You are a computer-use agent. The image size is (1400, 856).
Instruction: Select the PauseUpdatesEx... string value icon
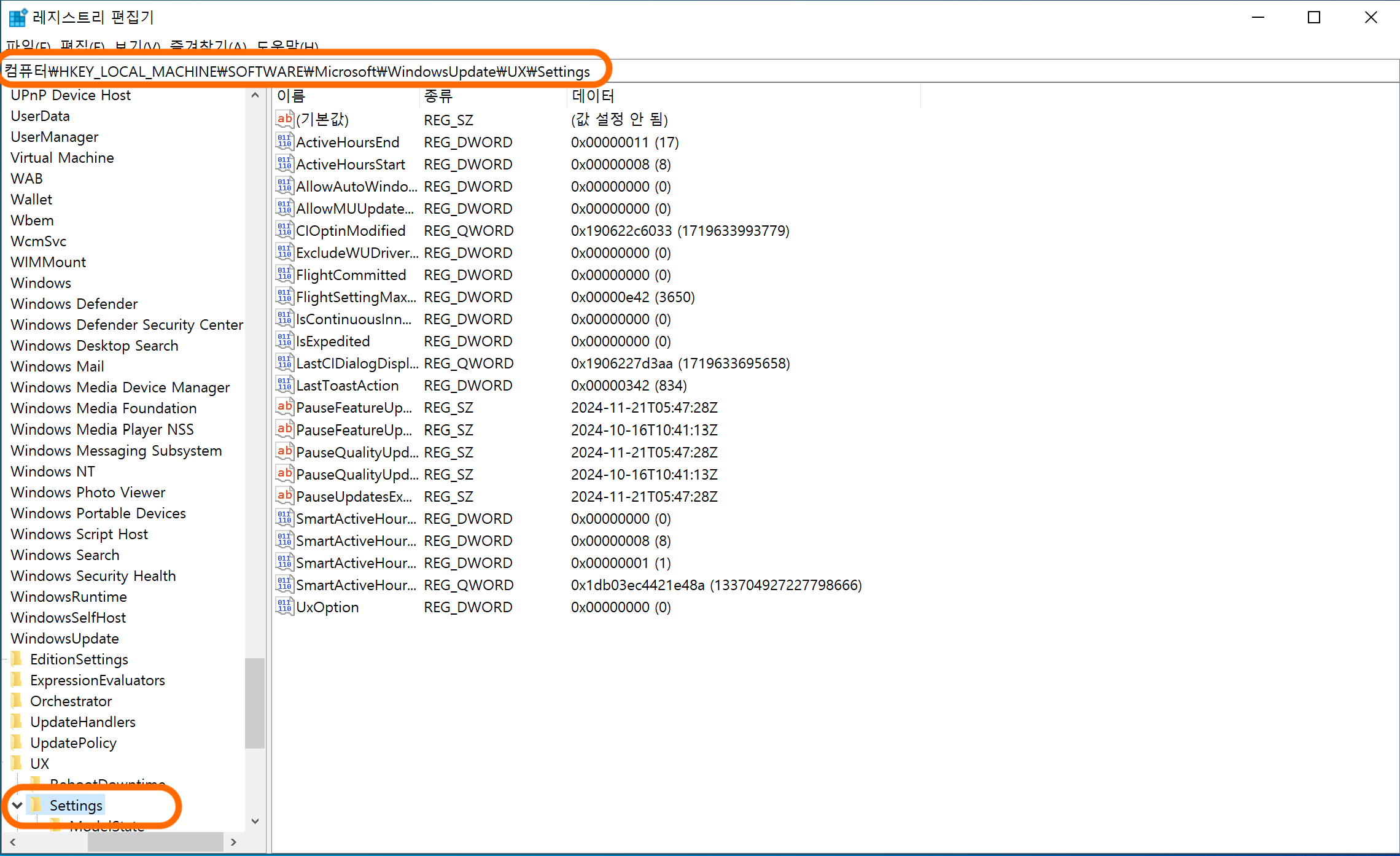284,496
